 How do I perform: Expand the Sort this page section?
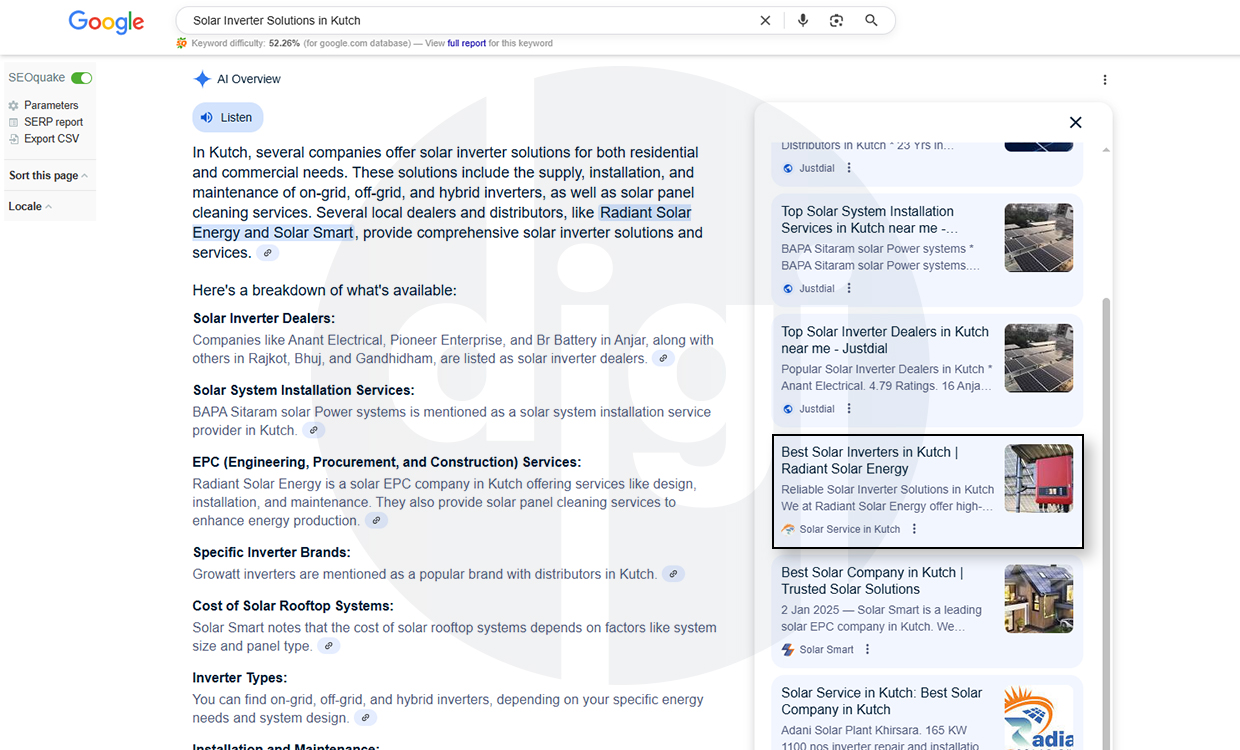tap(48, 176)
